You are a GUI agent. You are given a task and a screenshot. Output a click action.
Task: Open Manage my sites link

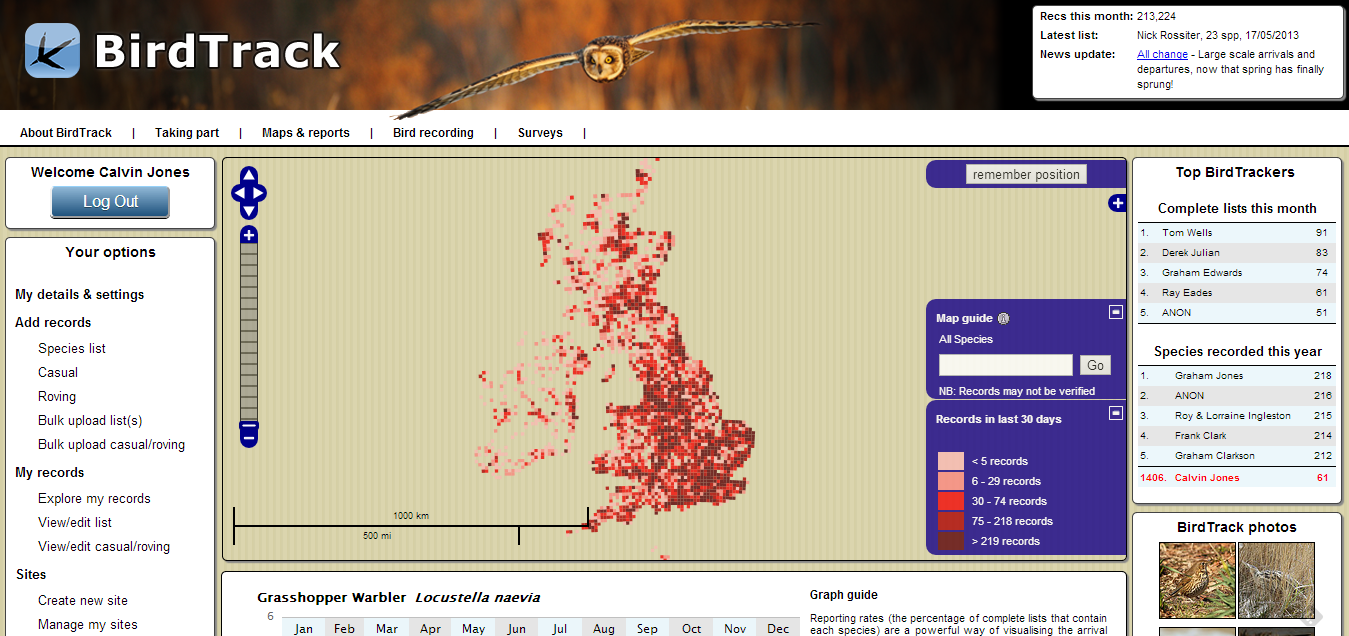pyautogui.click(x=88, y=625)
